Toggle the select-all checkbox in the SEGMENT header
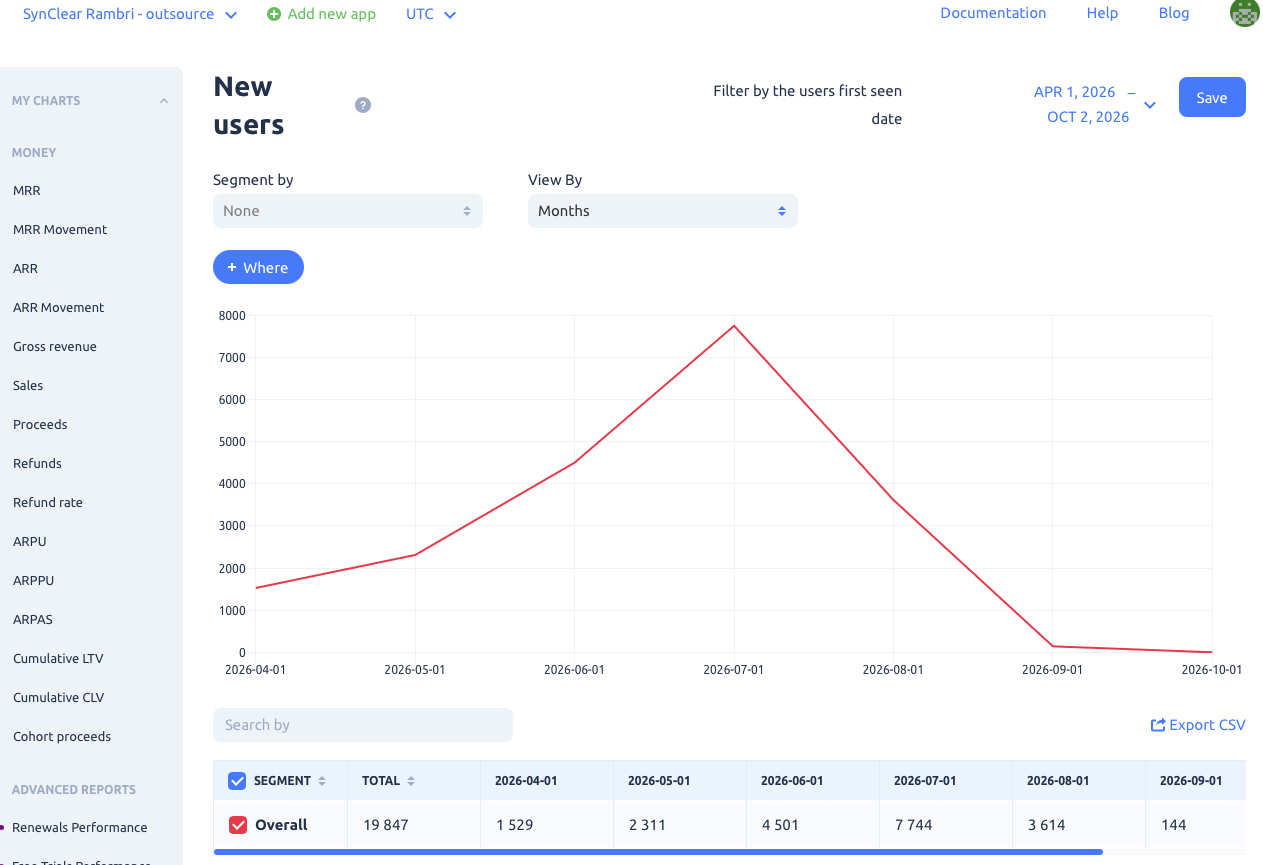 point(238,781)
